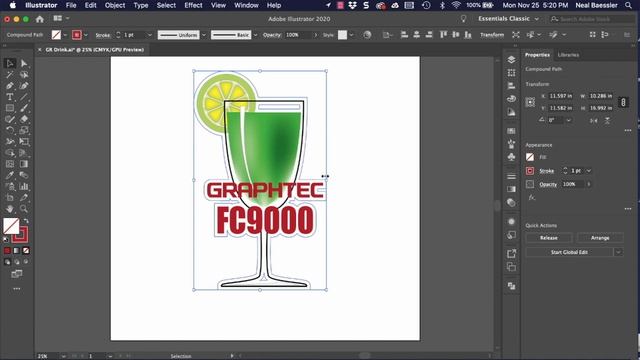The width and height of the screenshot is (640, 360).
Task: Select the Paintbrush tool
Action: click(x=24, y=108)
